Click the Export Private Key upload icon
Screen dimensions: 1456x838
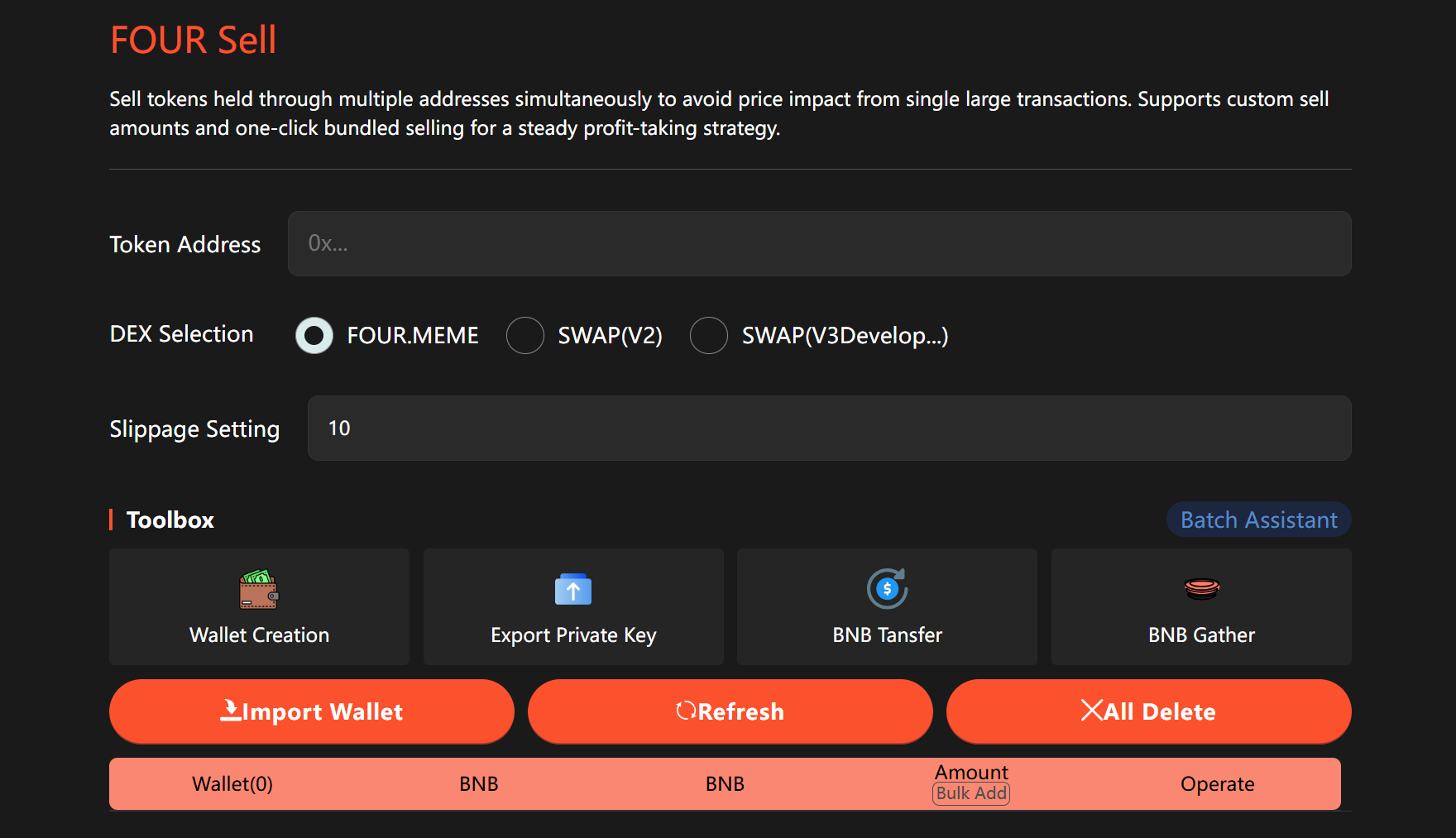coord(572,590)
